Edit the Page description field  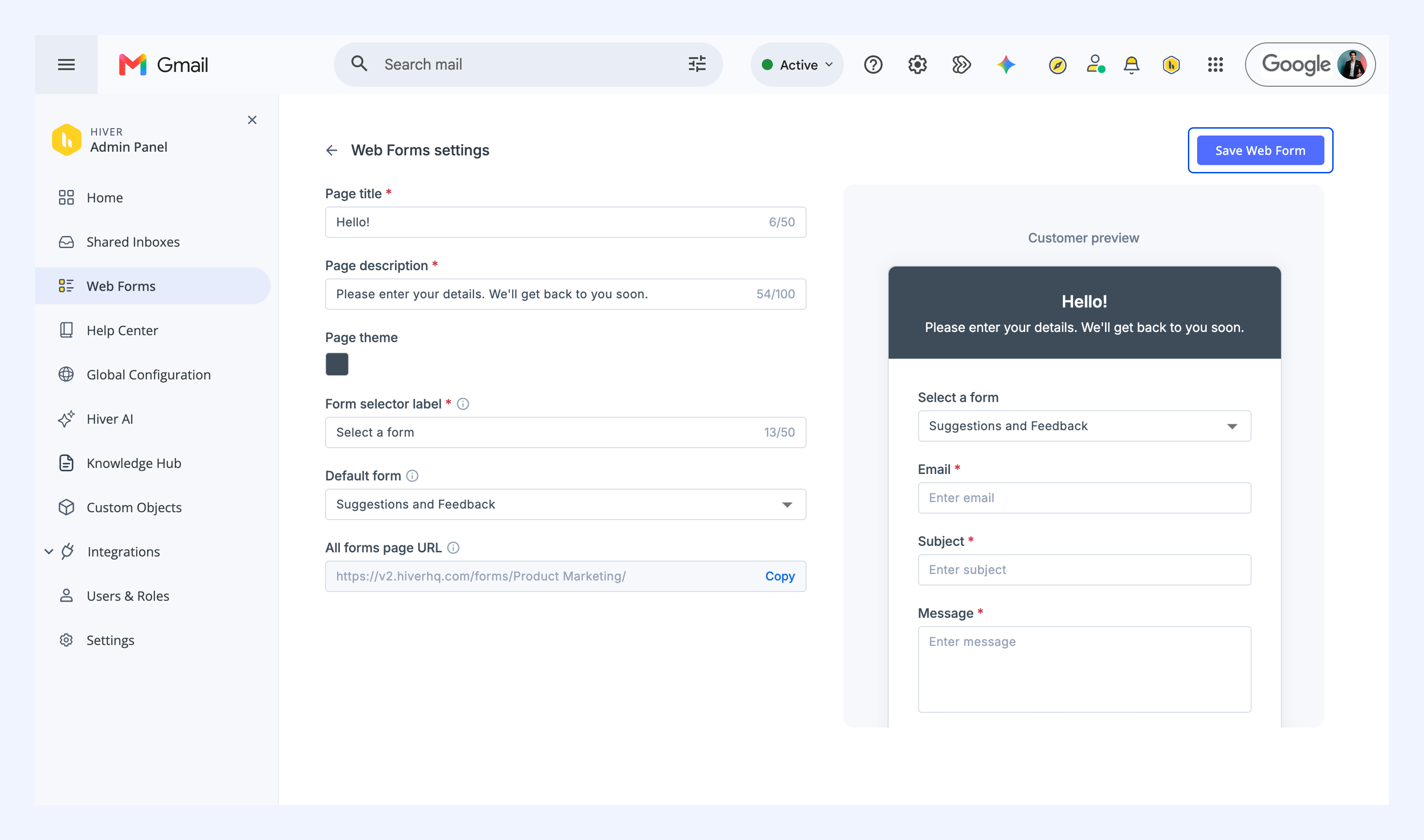566,294
